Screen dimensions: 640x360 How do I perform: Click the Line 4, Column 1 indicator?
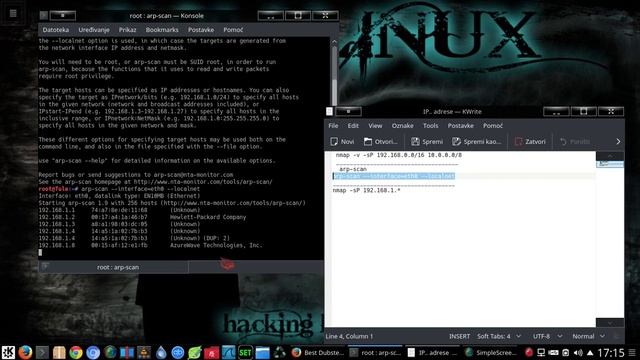pos(349,336)
